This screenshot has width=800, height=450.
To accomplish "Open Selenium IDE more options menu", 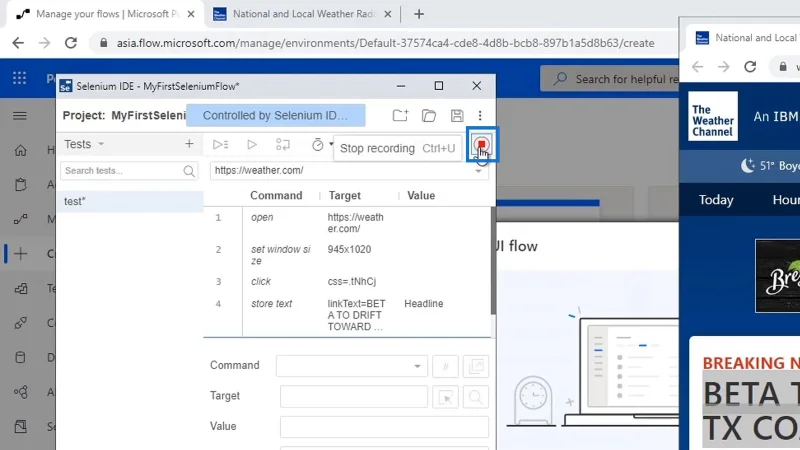I will pos(480,115).
